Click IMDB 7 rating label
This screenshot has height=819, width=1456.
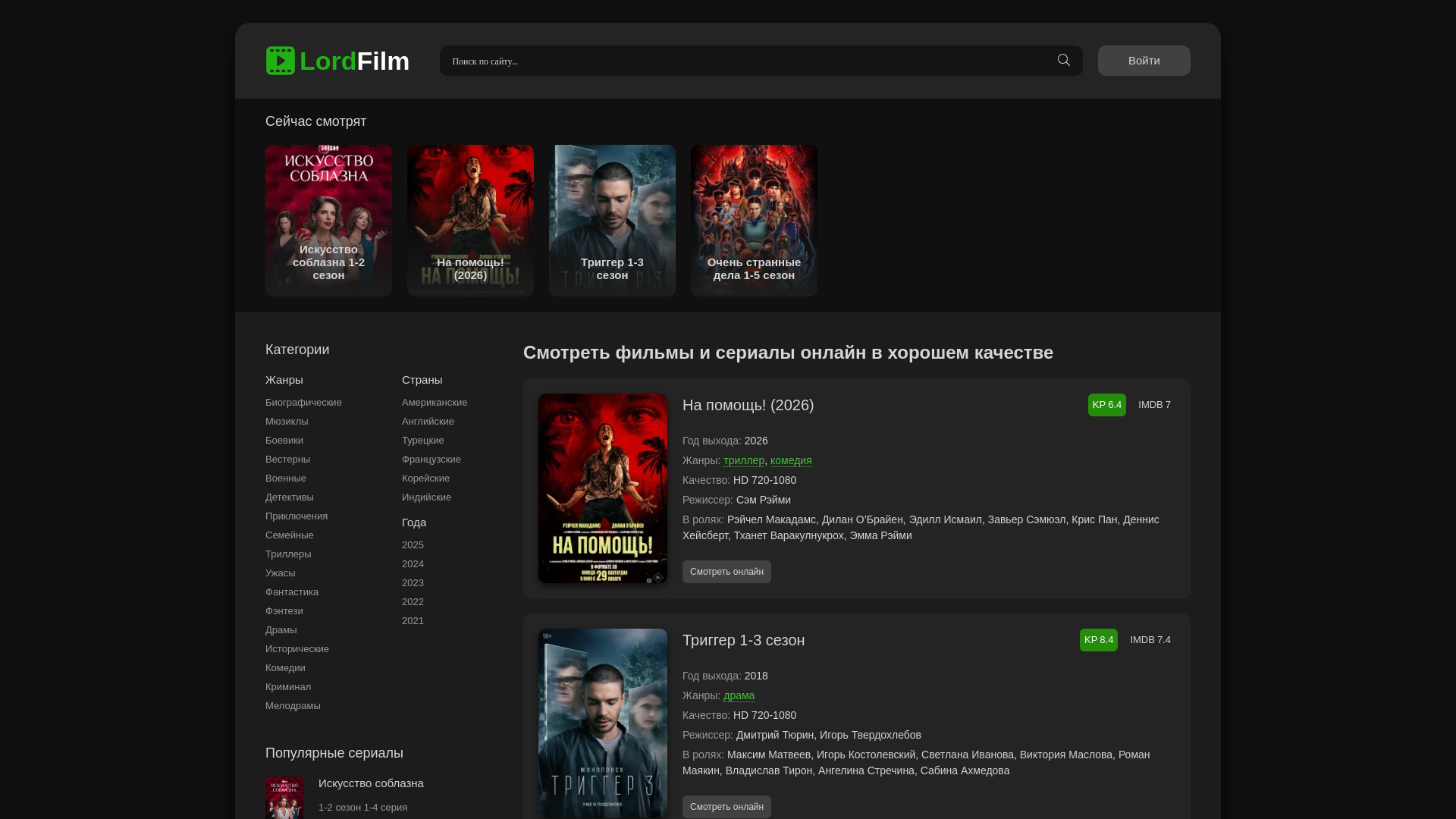coord(1154,405)
